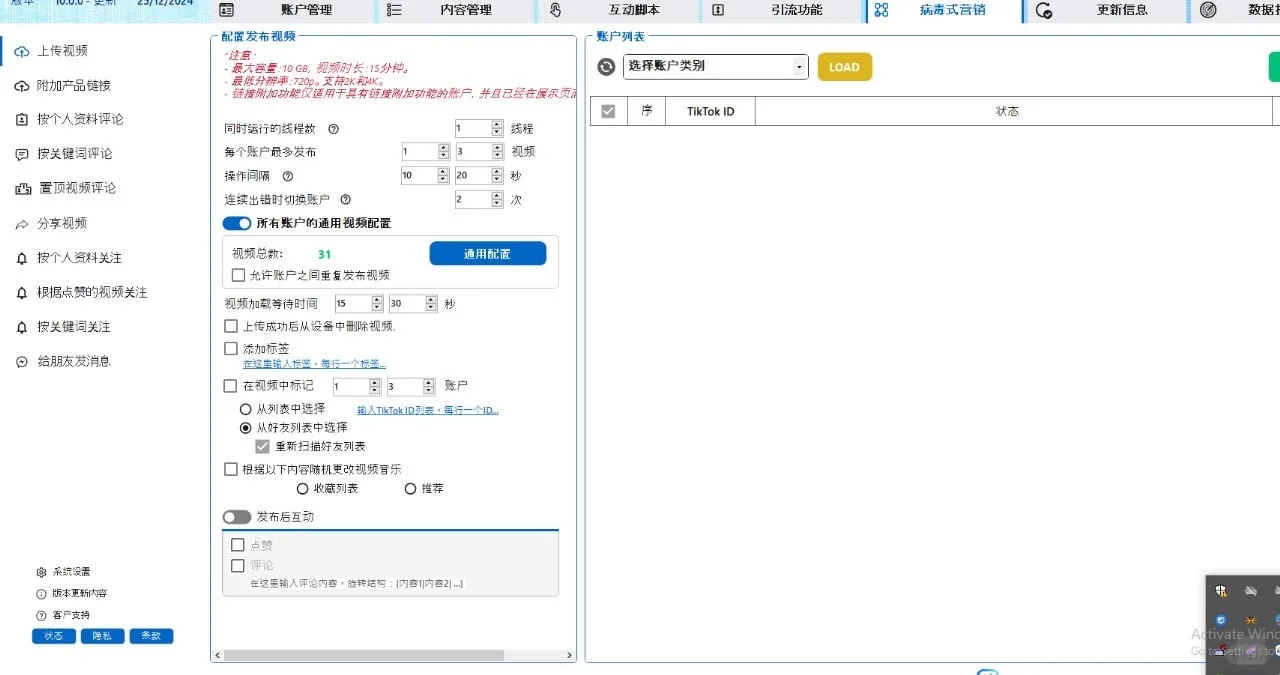Select the 按关键词评论 sidebar tool
This screenshot has width=1280, height=675.
coord(75,153)
